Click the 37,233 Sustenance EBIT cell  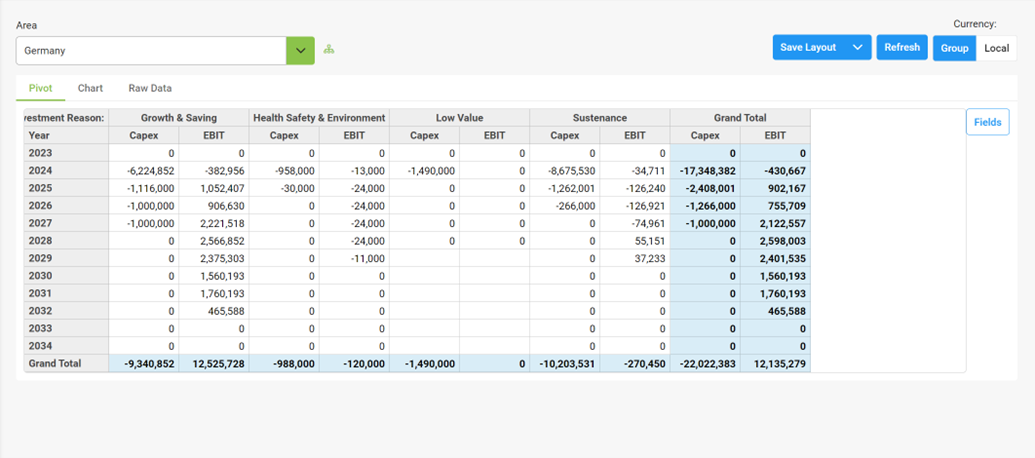[x=635, y=258]
